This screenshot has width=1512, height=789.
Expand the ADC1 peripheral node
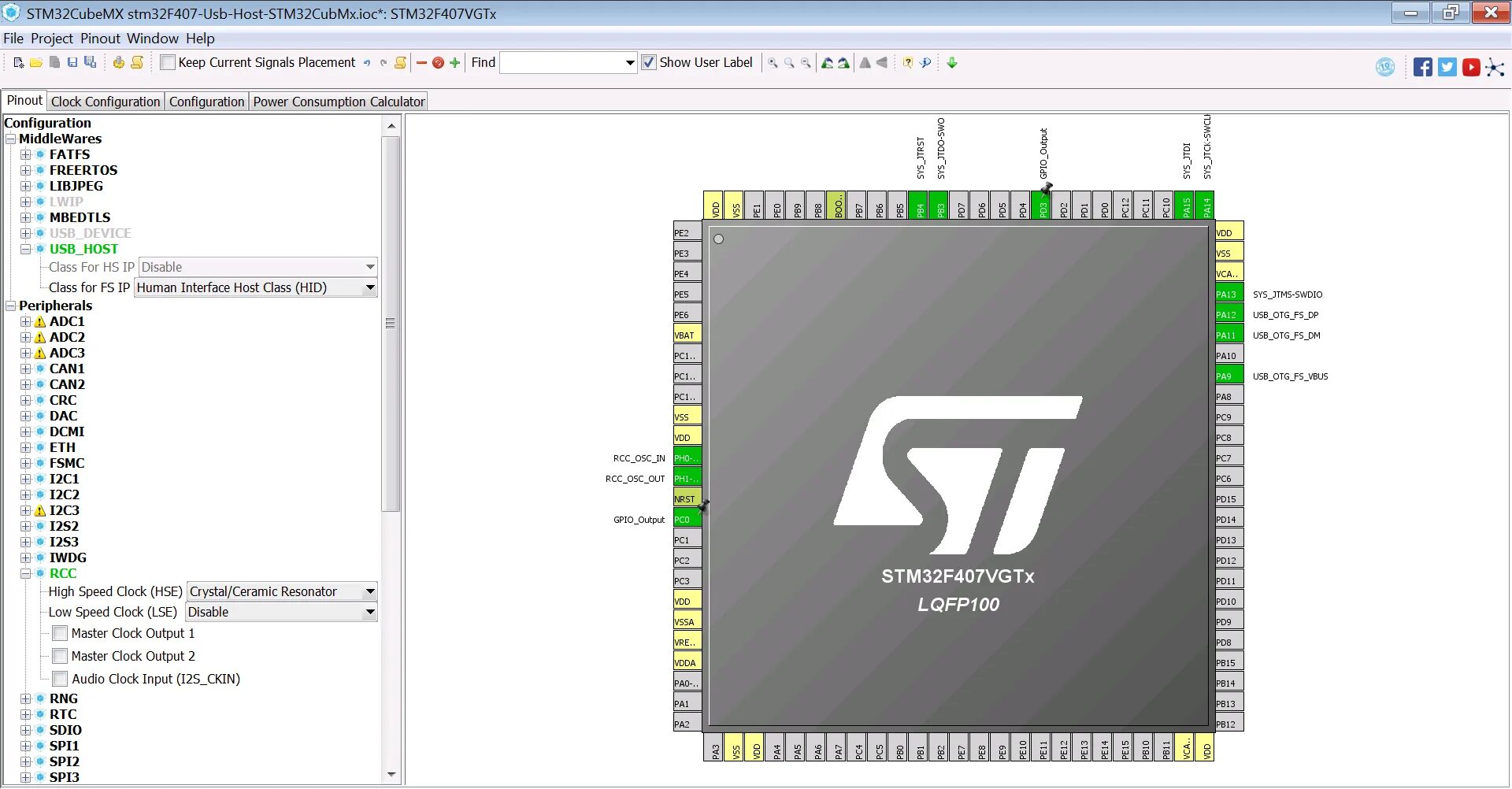25,321
